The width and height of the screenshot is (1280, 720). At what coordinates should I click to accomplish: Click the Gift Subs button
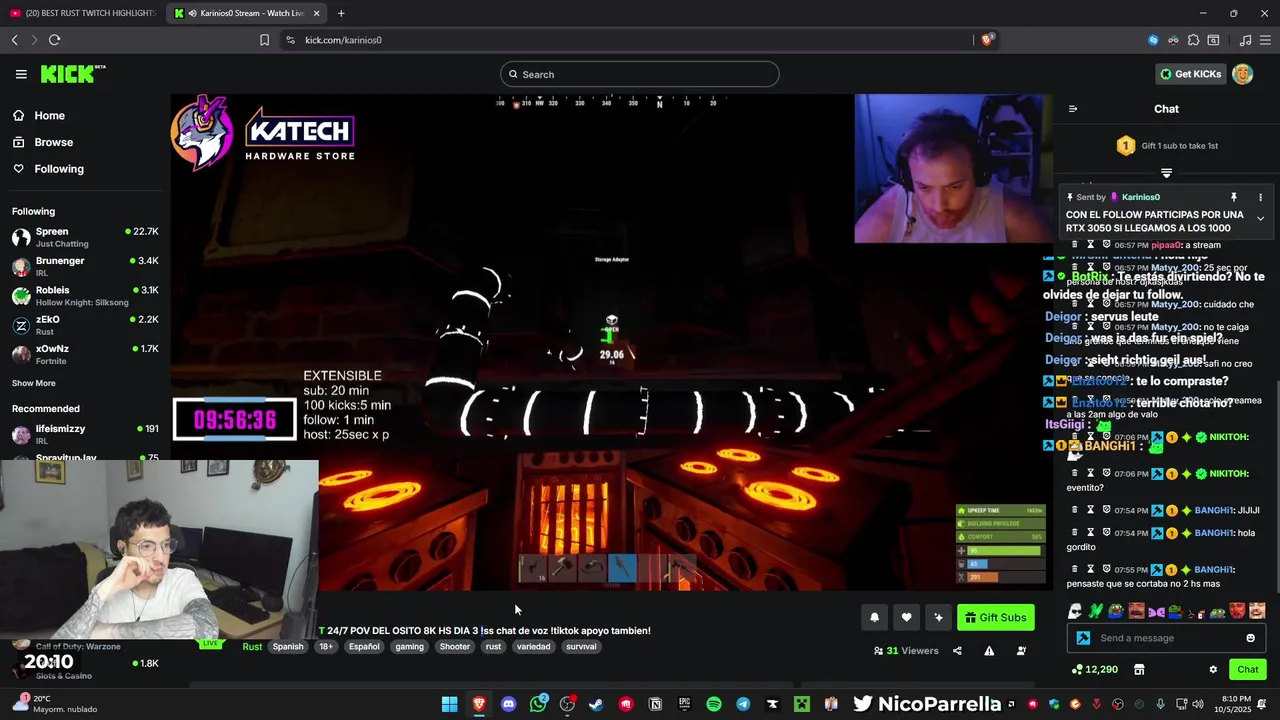coord(996,617)
